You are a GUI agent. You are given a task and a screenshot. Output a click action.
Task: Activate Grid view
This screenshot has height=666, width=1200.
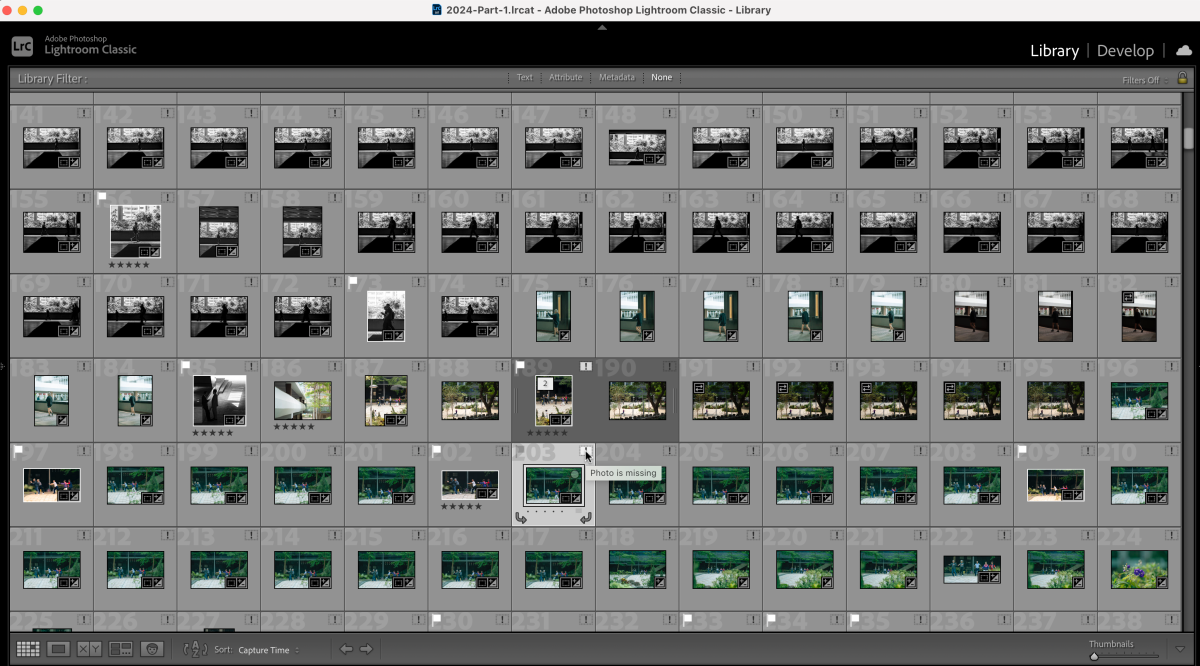pyautogui.click(x=28, y=648)
